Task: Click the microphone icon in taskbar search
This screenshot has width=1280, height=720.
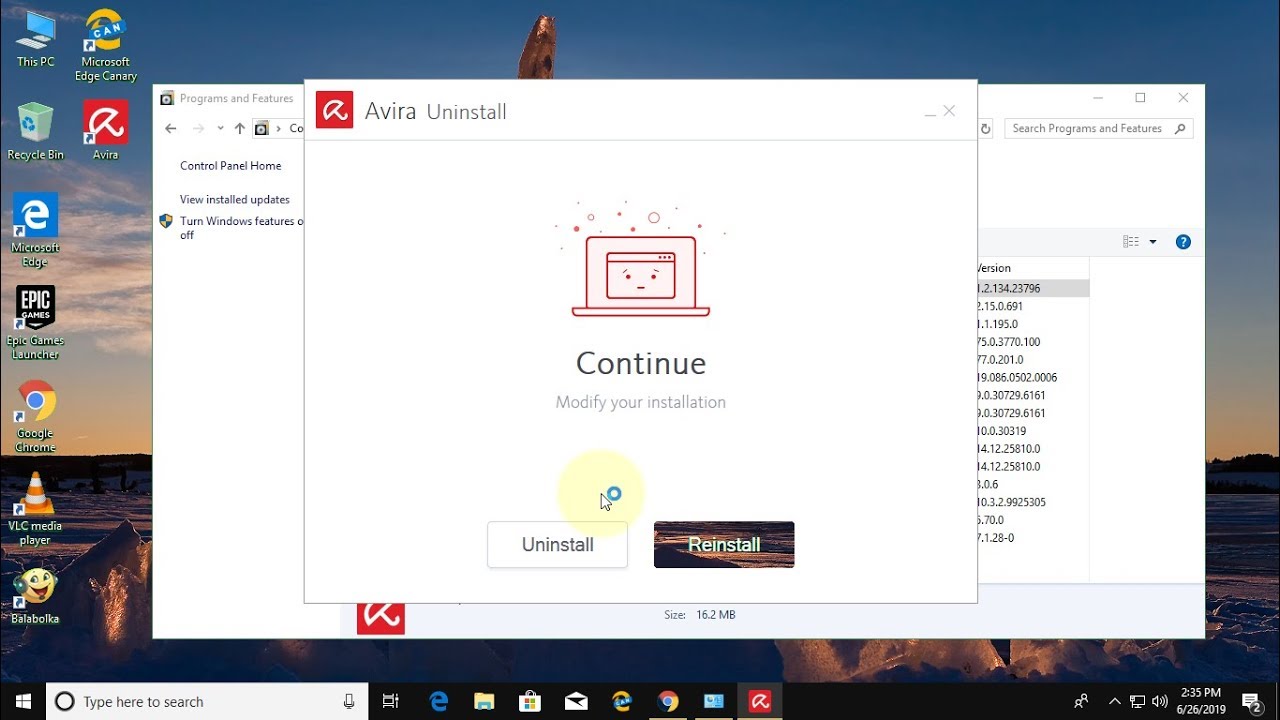Action: [x=349, y=702]
